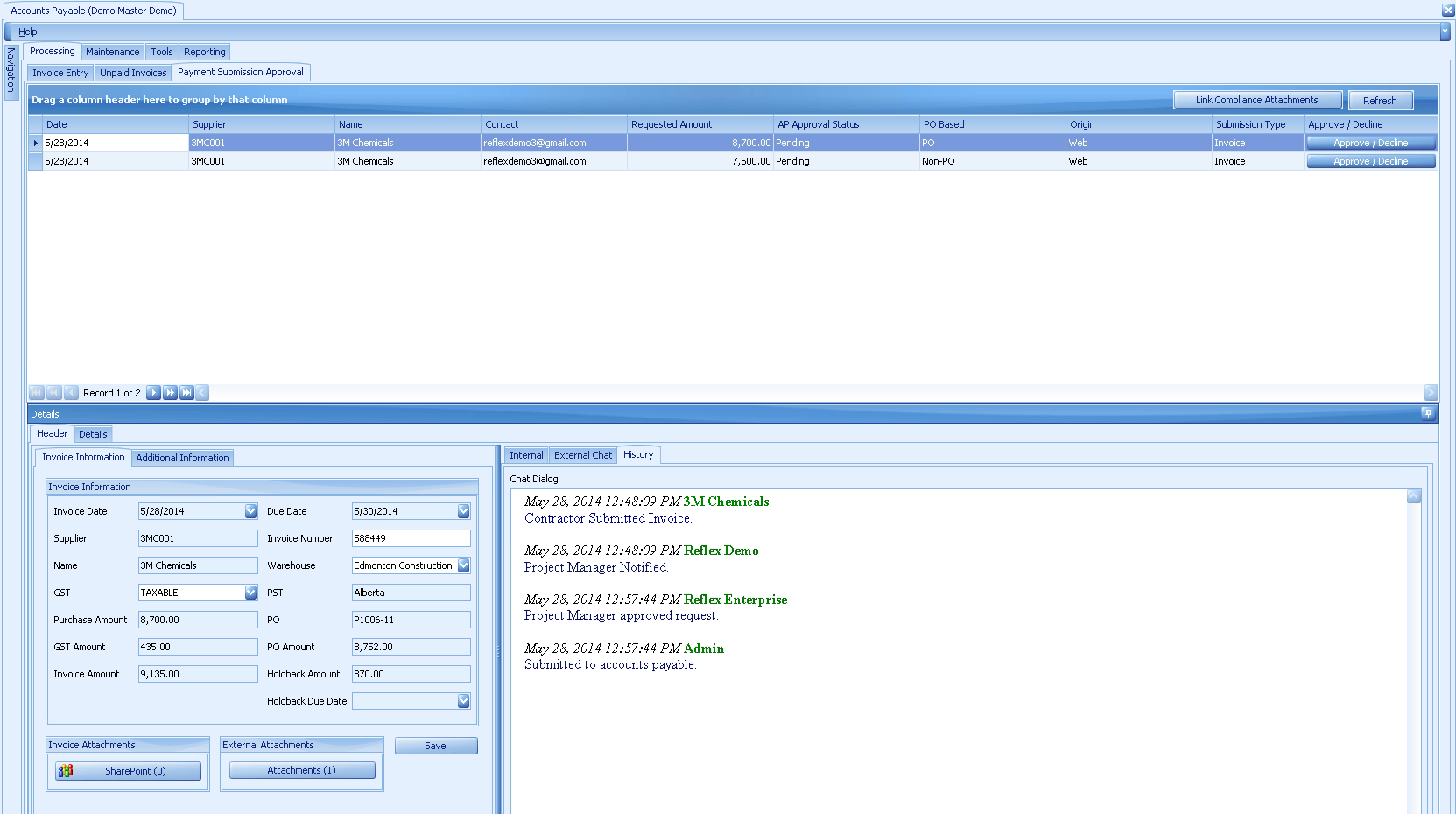Open the Warehouse dropdown
1456x814 pixels.
[462, 565]
